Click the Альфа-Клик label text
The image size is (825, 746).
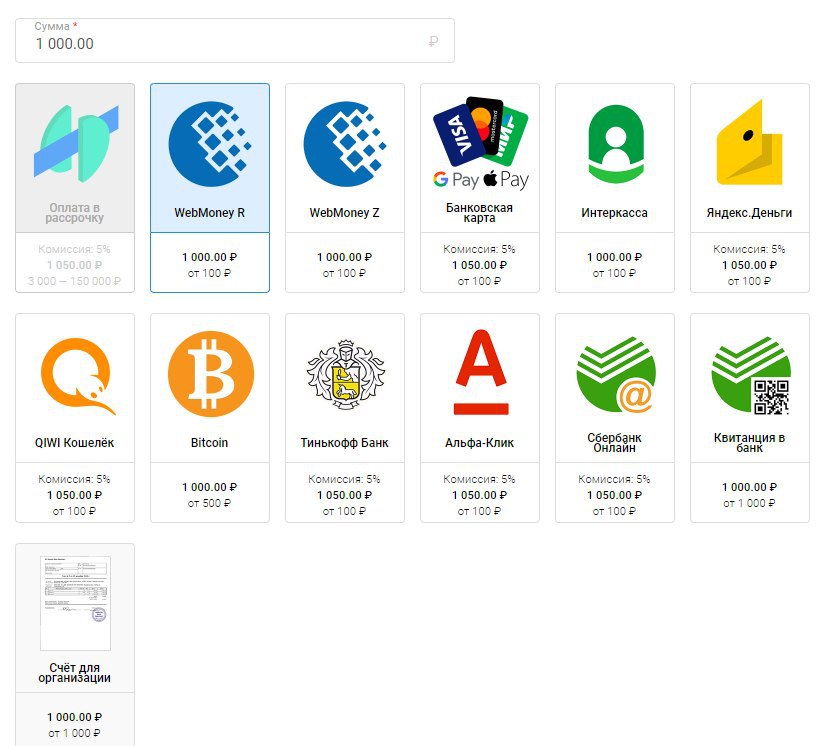(479, 443)
